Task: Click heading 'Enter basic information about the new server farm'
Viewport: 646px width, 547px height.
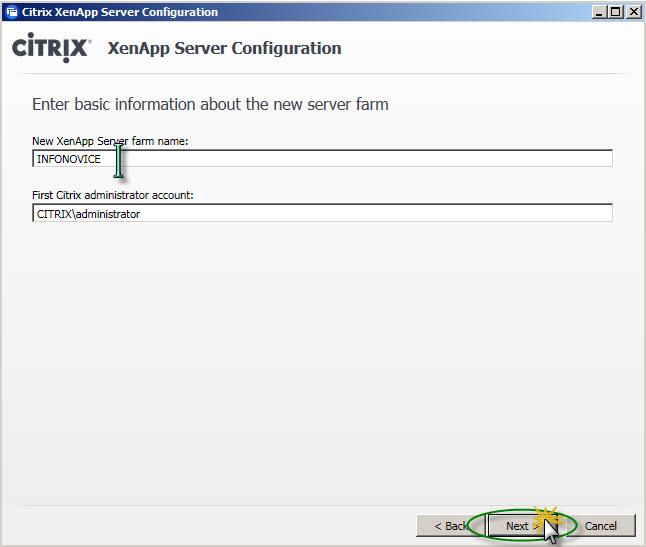Action: (210, 104)
